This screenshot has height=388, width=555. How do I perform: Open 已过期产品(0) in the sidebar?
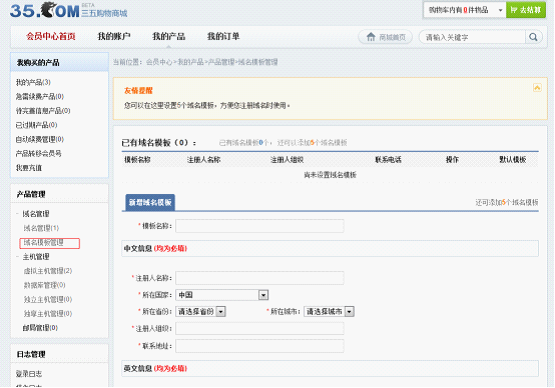36,125
